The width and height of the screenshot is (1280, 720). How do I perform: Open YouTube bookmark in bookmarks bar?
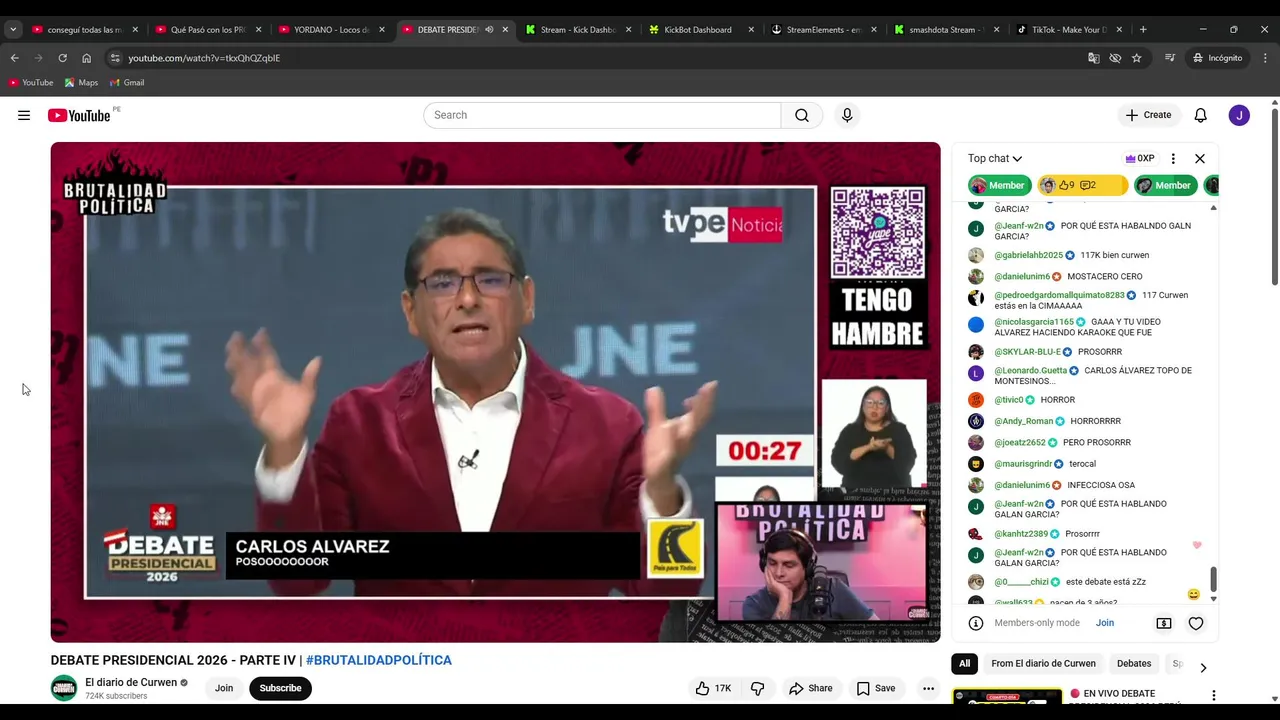click(31, 82)
